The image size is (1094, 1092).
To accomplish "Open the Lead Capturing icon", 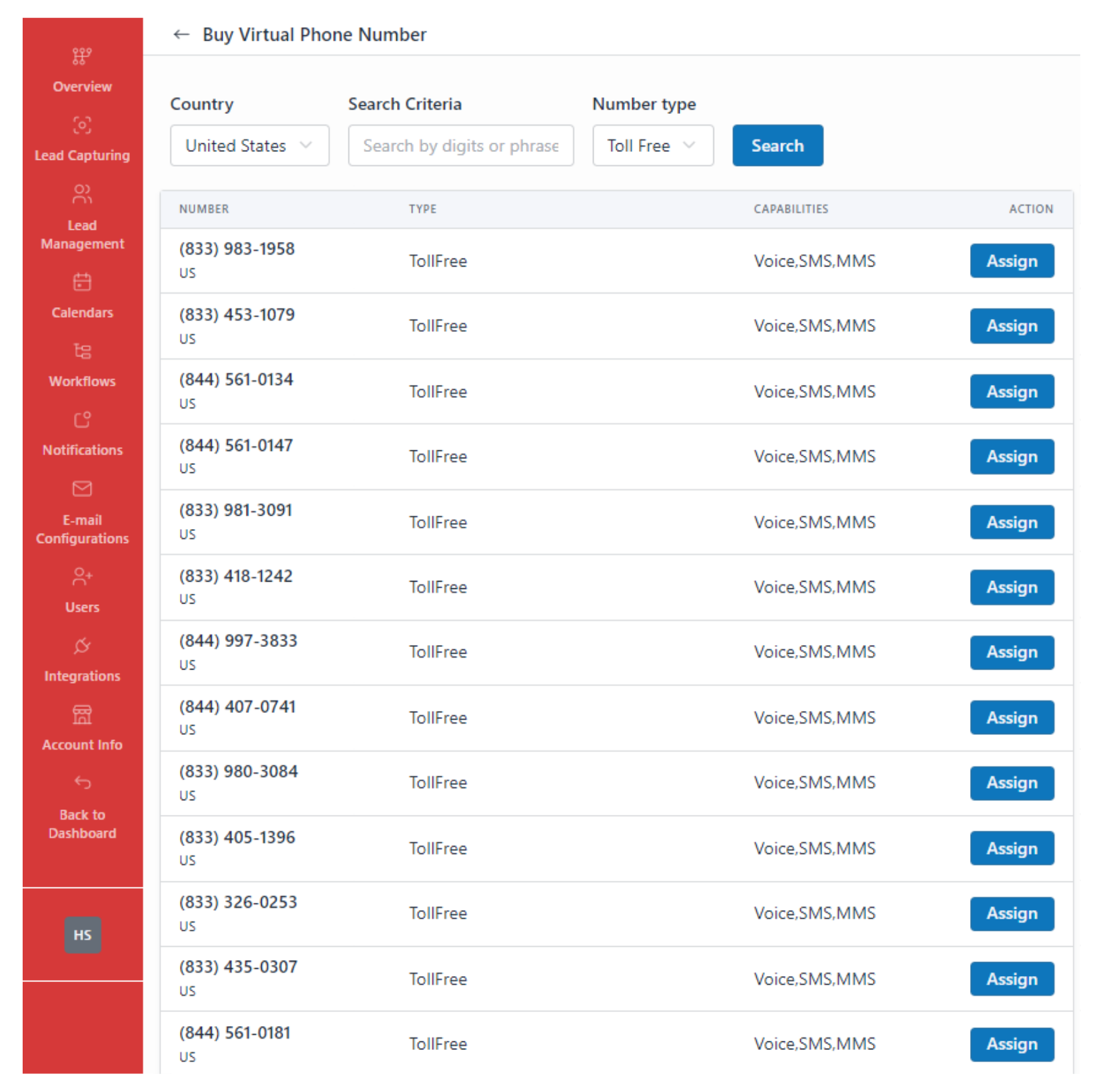I will tap(82, 125).
